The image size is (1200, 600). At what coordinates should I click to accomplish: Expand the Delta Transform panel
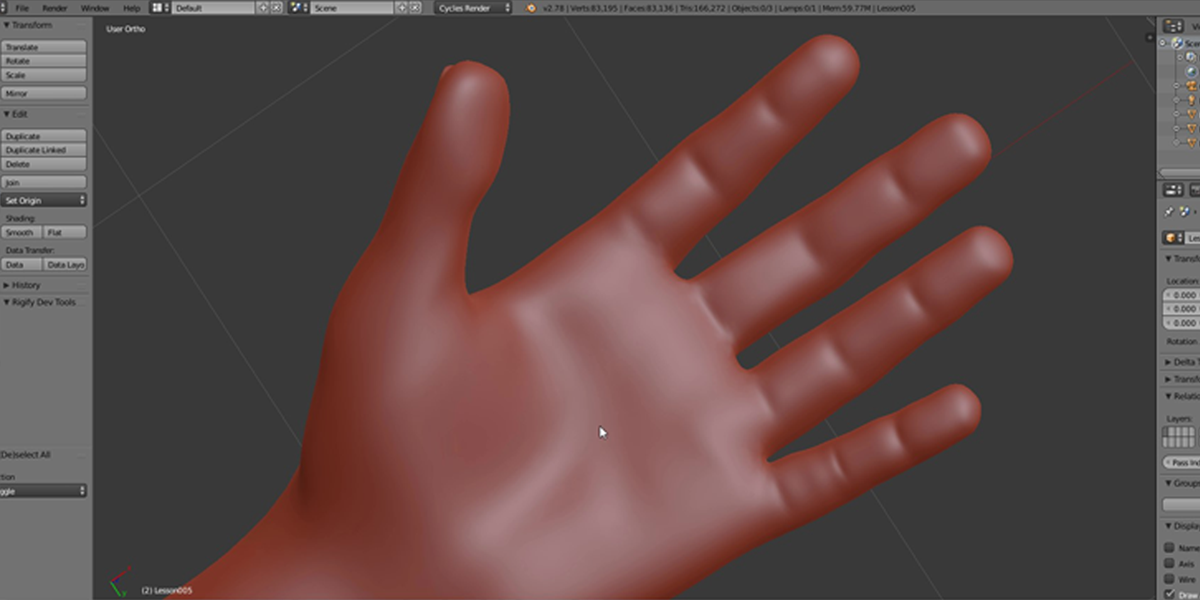(x=1180, y=361)
